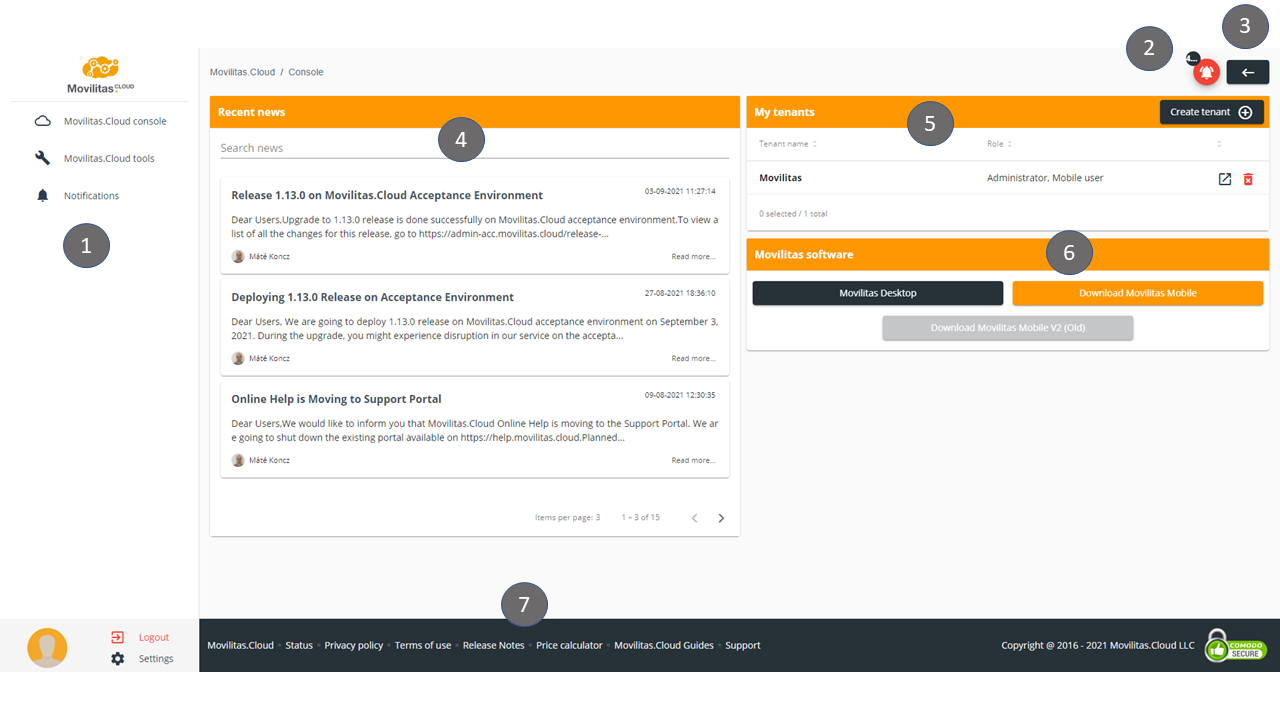The image size is (1280, 720).
Task: Open the Movilitas tenant in new window
Action: click(1225, 179)
